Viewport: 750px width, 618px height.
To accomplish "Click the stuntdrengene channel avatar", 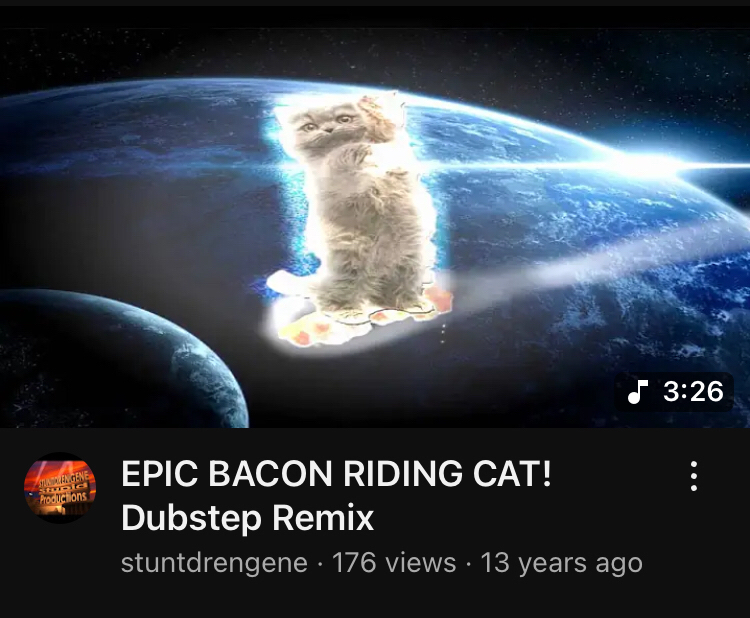I will [60, 488].
